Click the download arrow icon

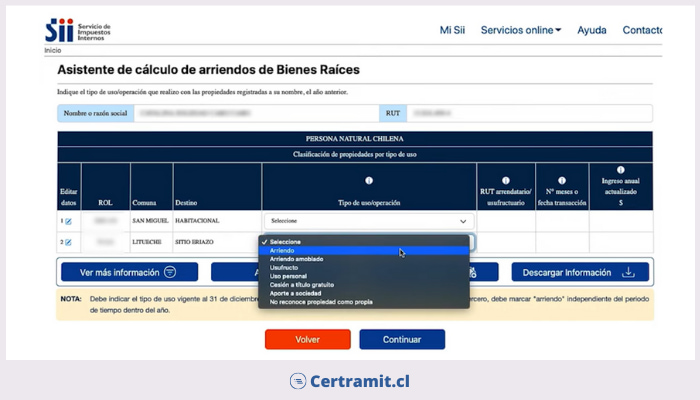(x=628, y=272)
